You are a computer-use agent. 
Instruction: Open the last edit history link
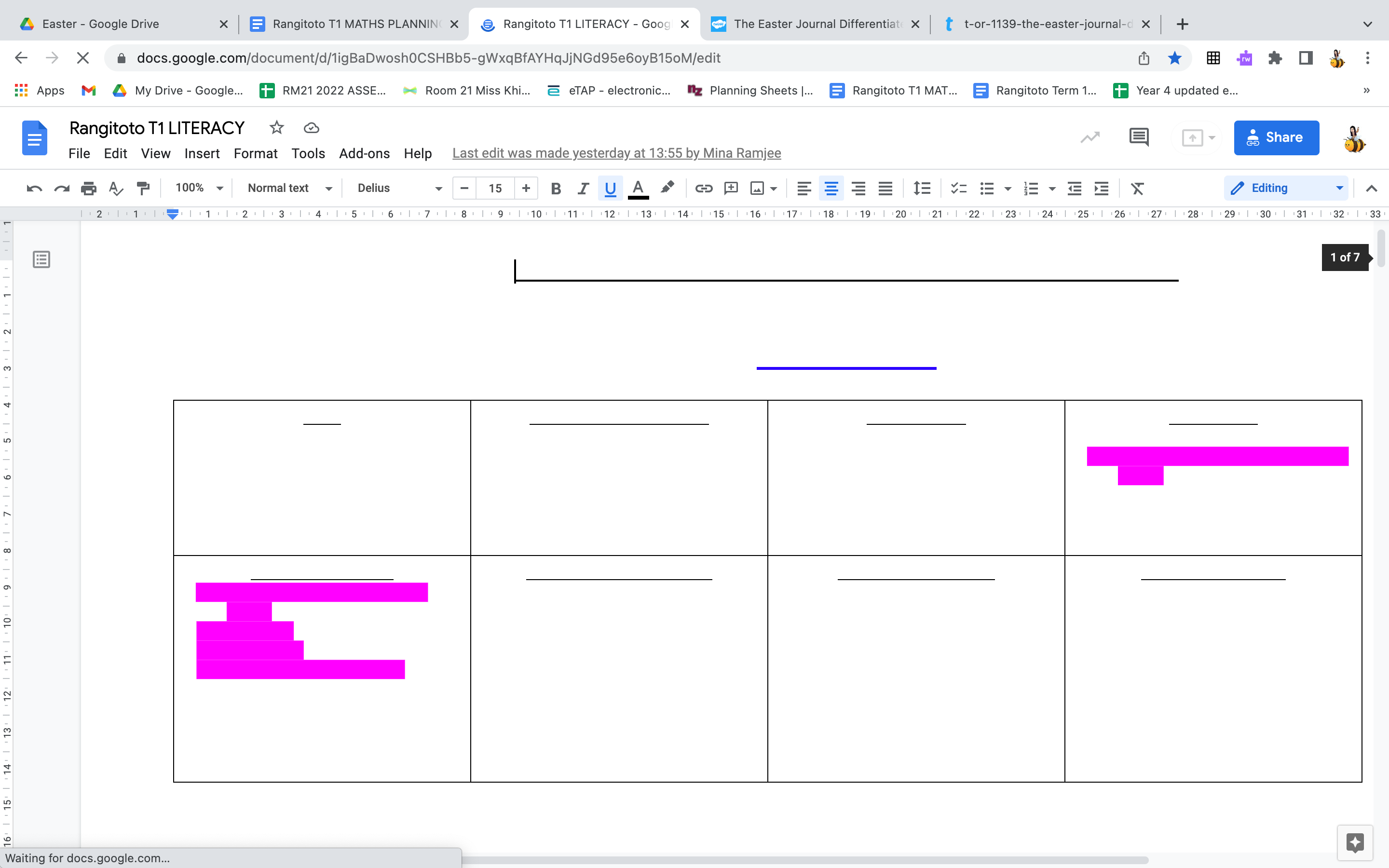tap(615, 153)
